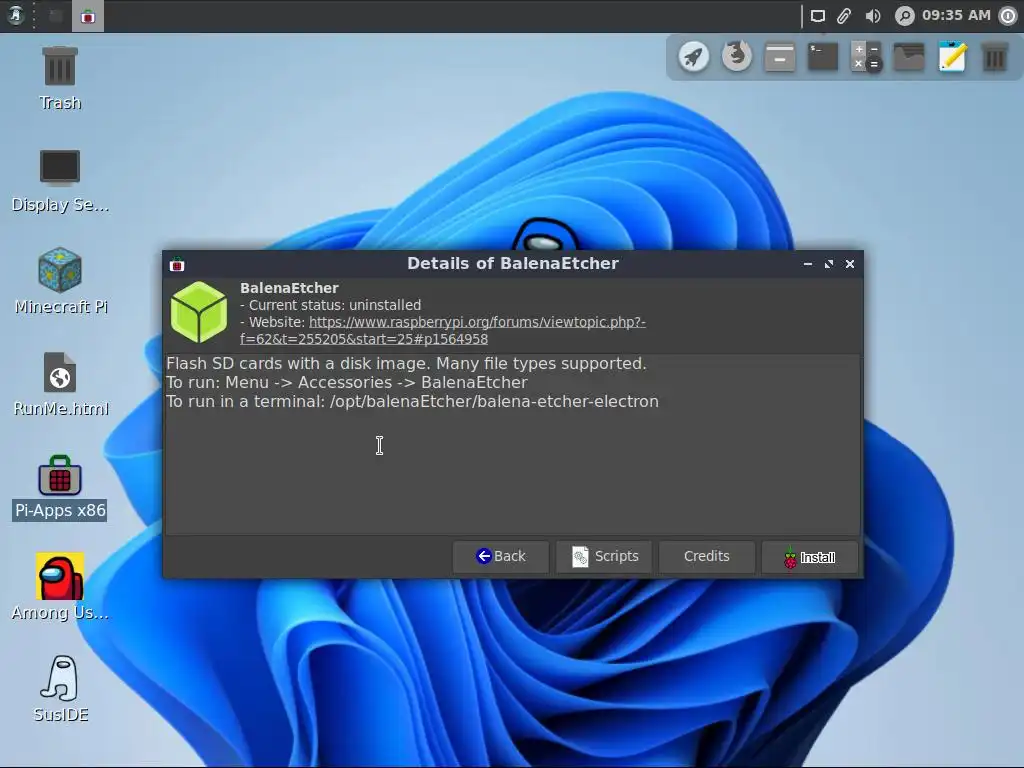This screenshot has height=768, width=1024.
Task: Click the line 'To run in a terminal' text
Action: click(x=412, y=402)
